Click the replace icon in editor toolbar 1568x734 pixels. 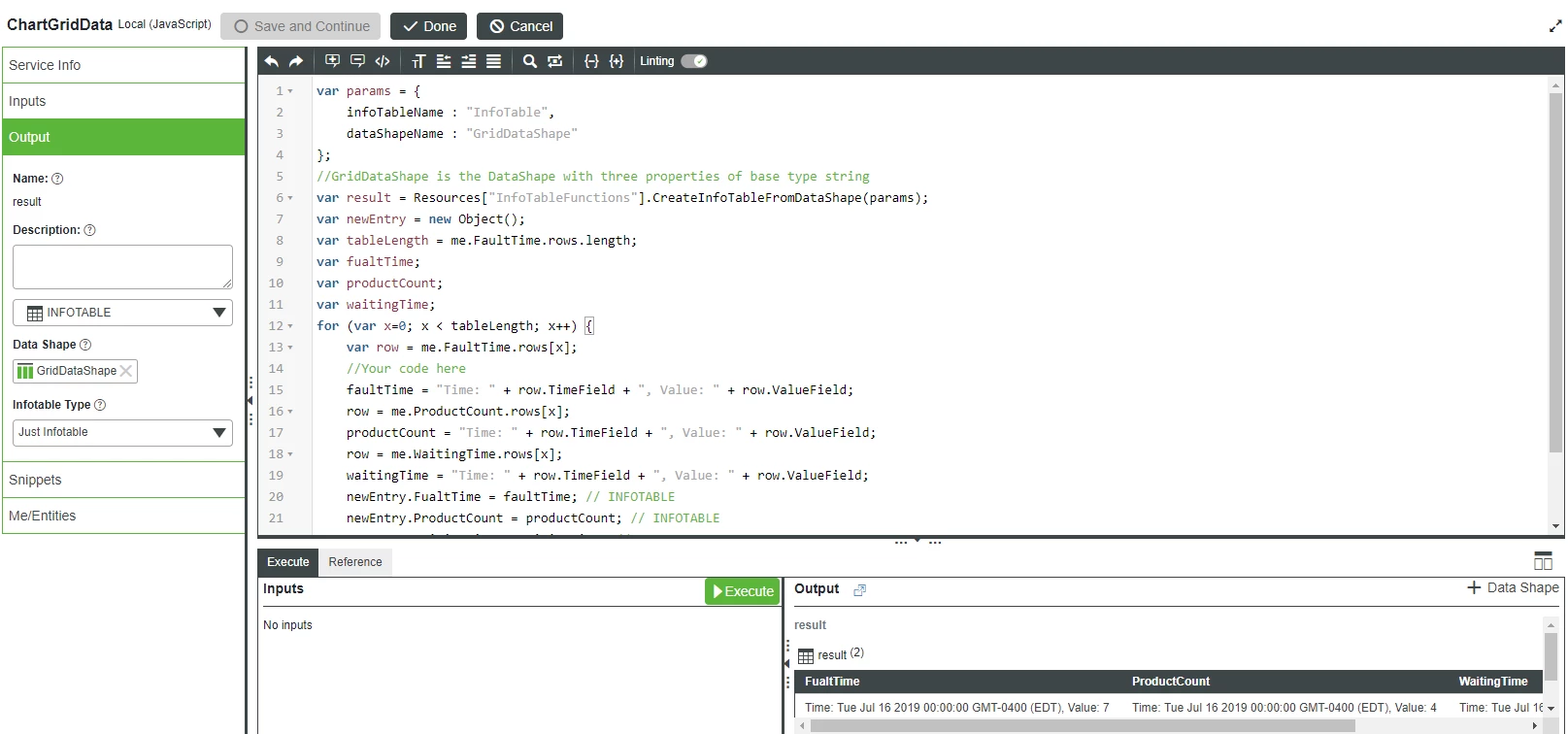(554, 61)
